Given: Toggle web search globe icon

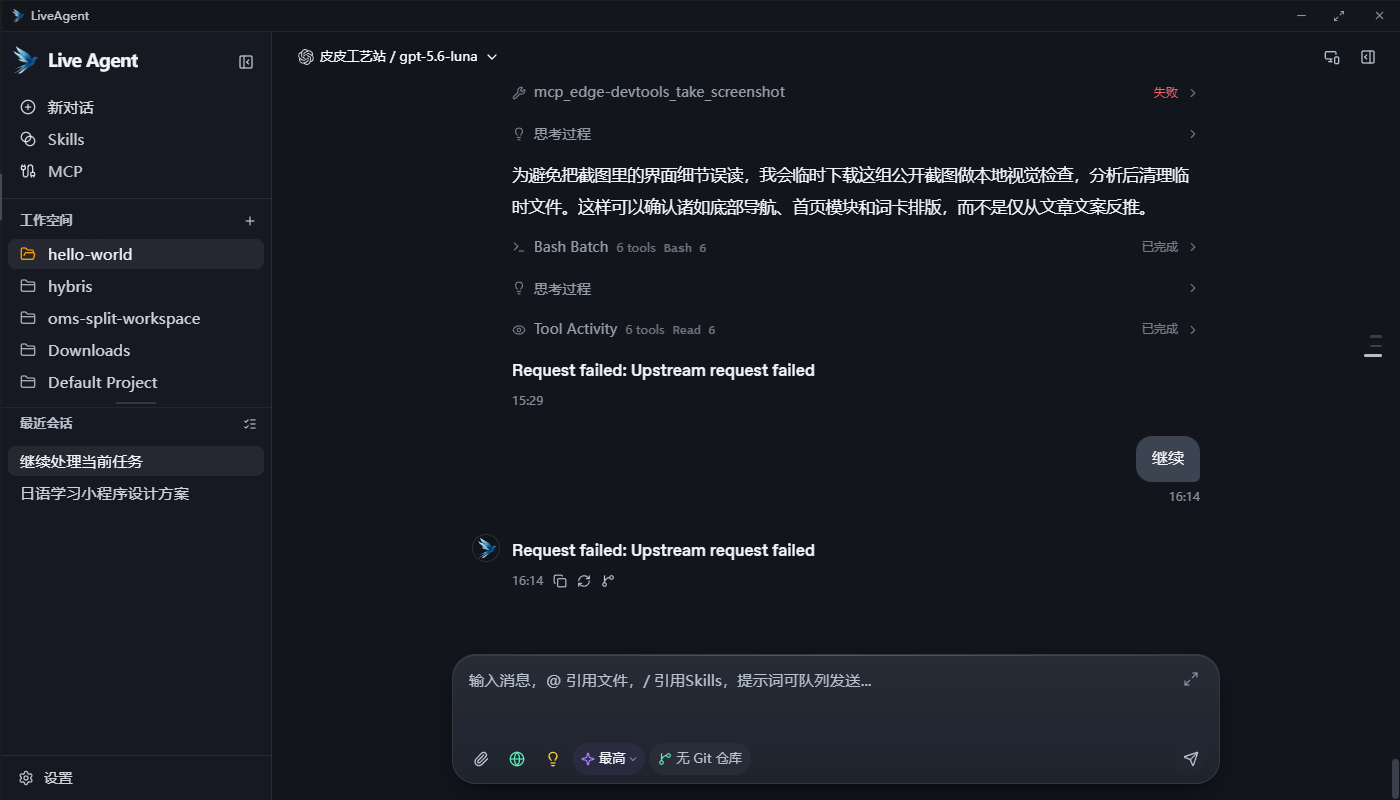Looking at the screenshot, I should click(x=517, y=759).
